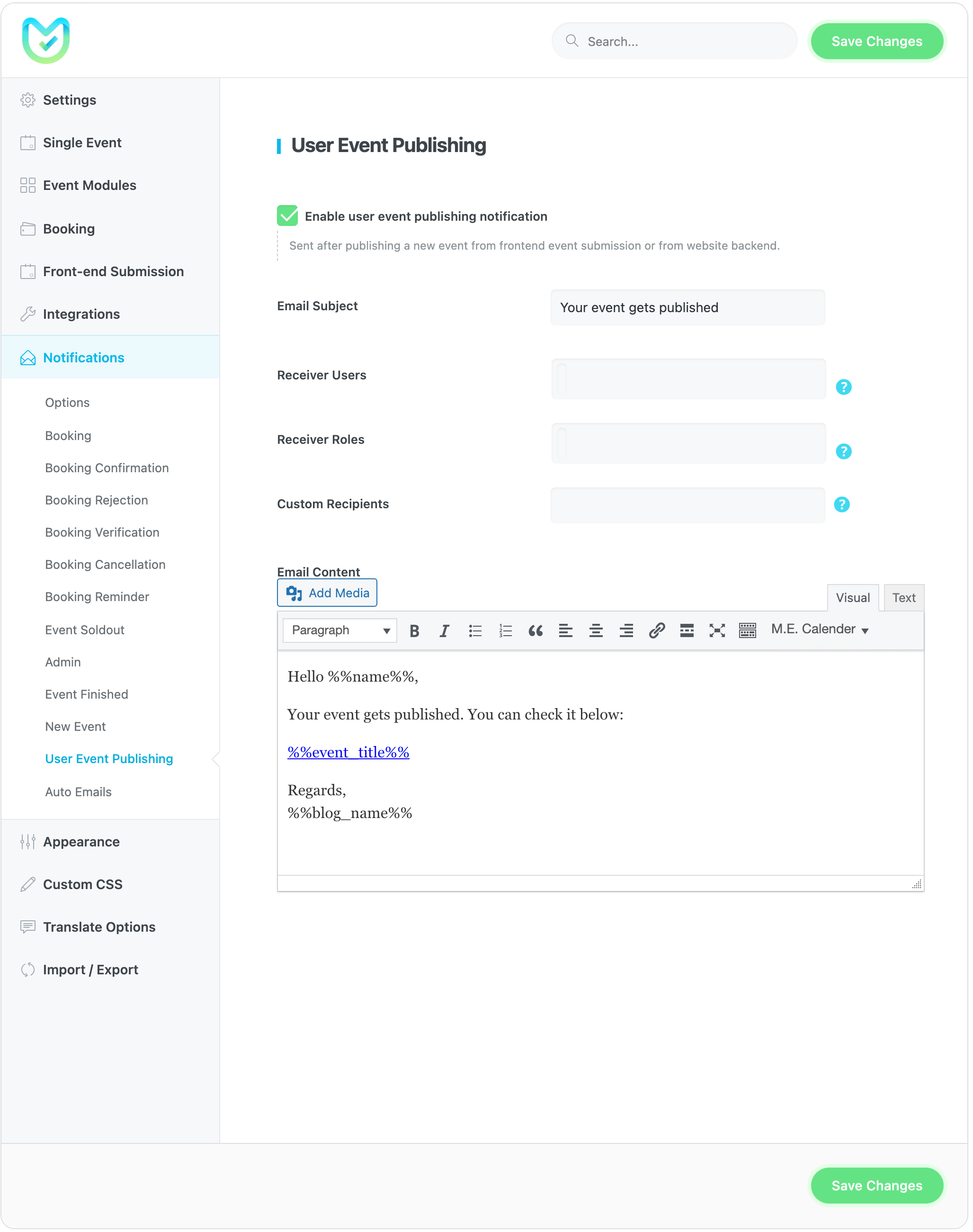Apply blockquote formatting

(535, 630)
